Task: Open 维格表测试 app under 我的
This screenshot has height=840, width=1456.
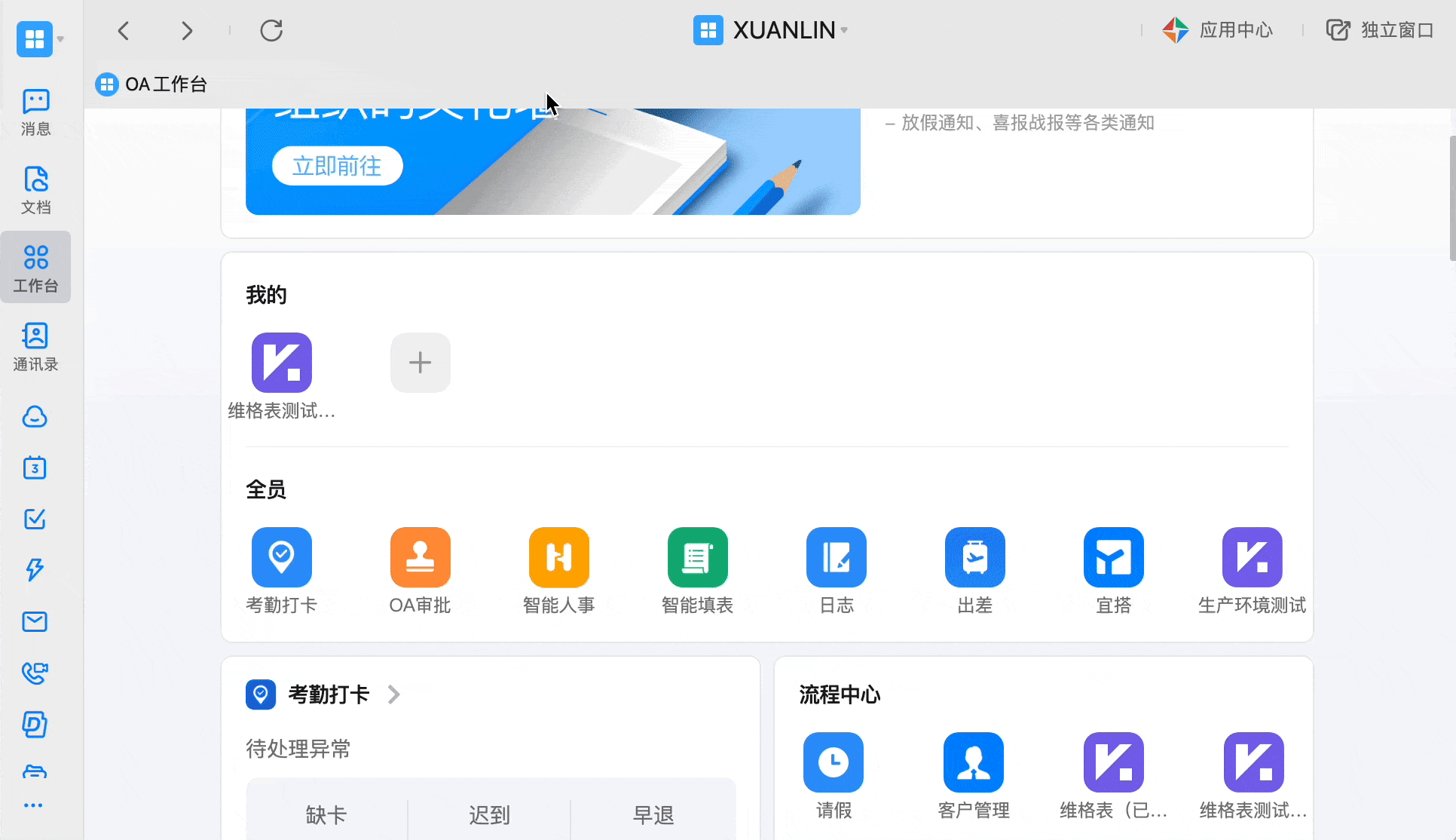Action: coord(281,363)
